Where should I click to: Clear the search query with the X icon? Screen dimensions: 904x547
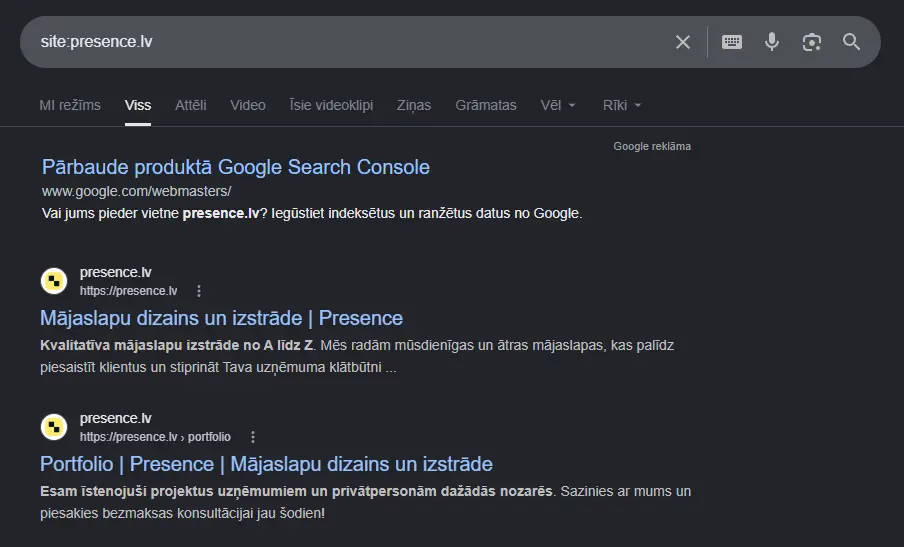(683, 42)
